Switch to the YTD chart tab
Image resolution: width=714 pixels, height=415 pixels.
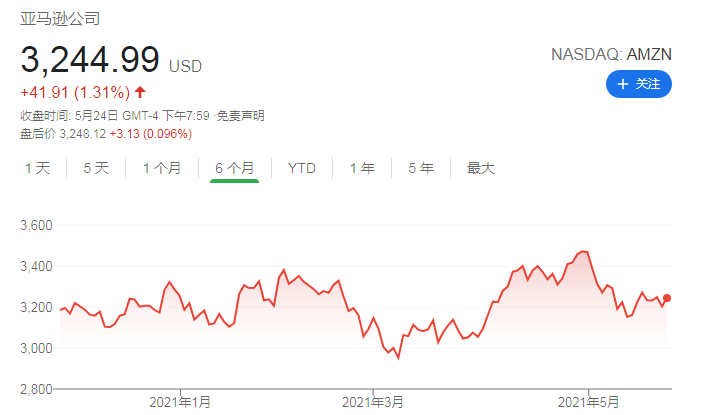click(x=302, y=168)
